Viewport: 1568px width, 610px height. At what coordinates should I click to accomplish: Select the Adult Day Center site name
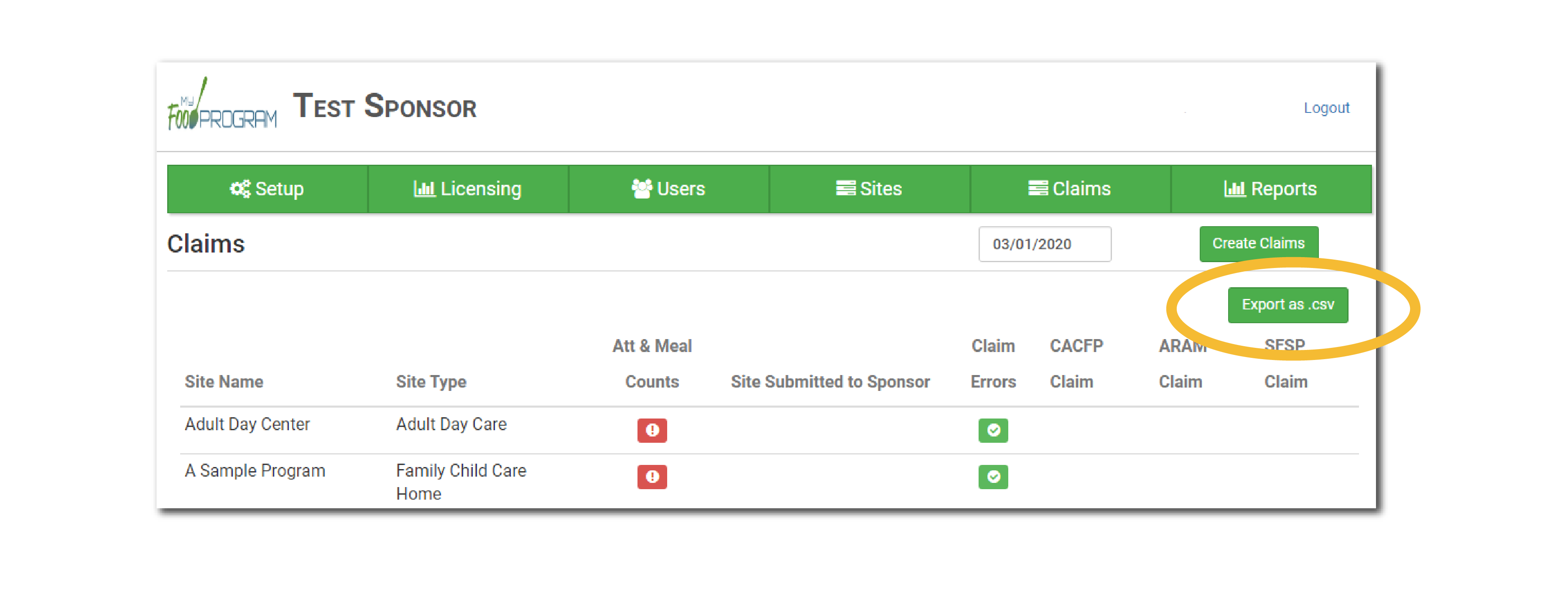click(247, 424)
